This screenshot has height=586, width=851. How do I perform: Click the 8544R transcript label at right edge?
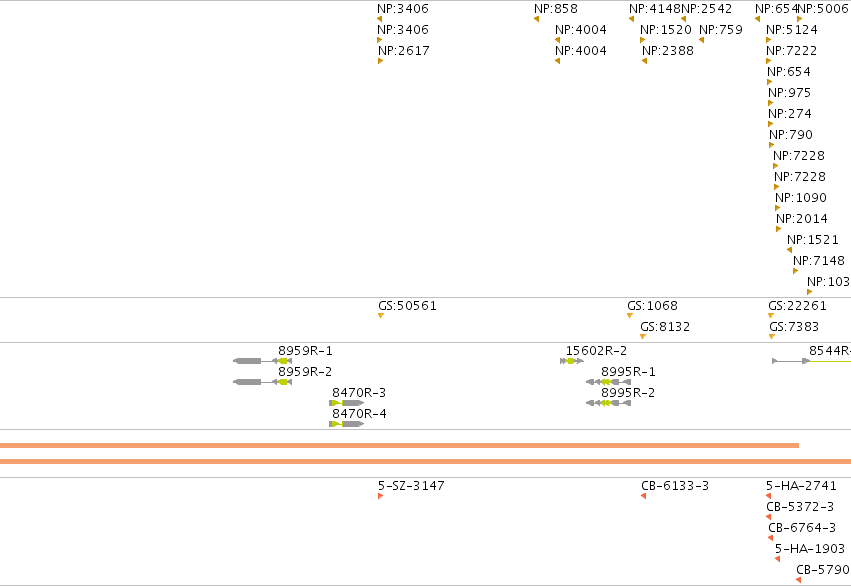coord(829,351)
